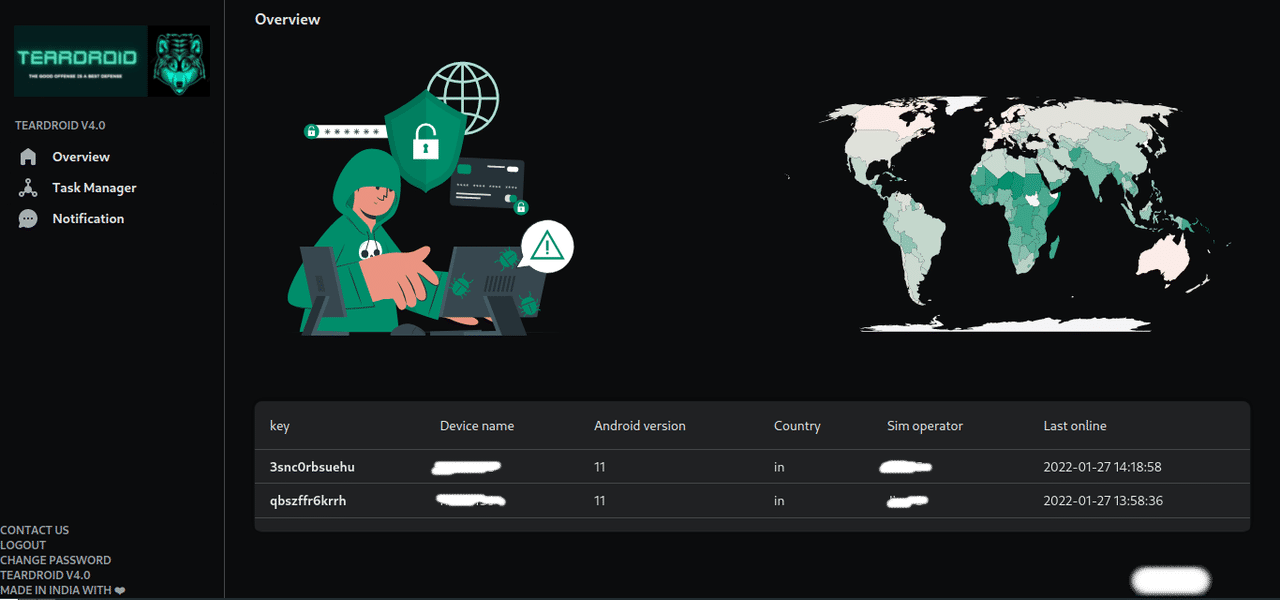Click the warning triangle icon in illustration
The image size is (1280, 600).
547,246
